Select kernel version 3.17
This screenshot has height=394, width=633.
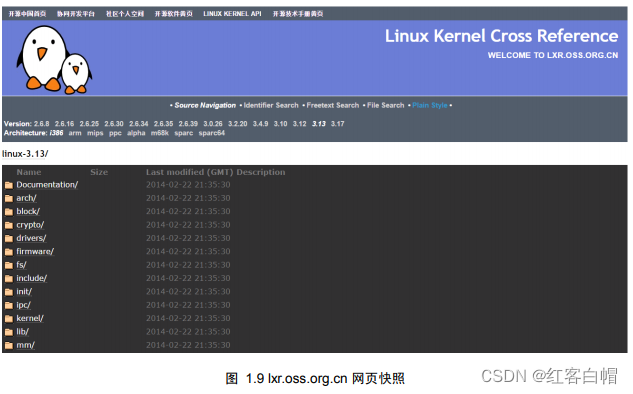337,124
